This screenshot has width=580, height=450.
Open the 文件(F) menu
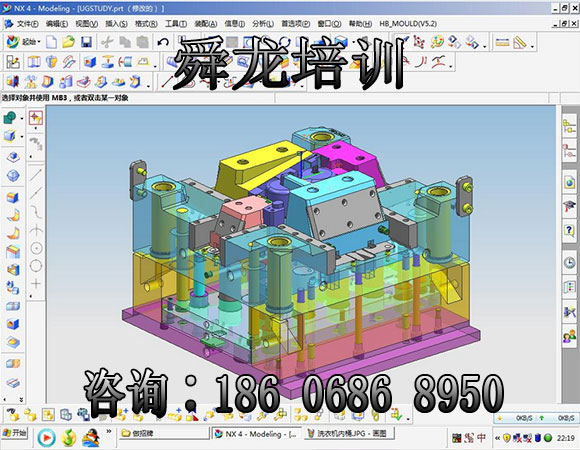(x=27, y=24)
